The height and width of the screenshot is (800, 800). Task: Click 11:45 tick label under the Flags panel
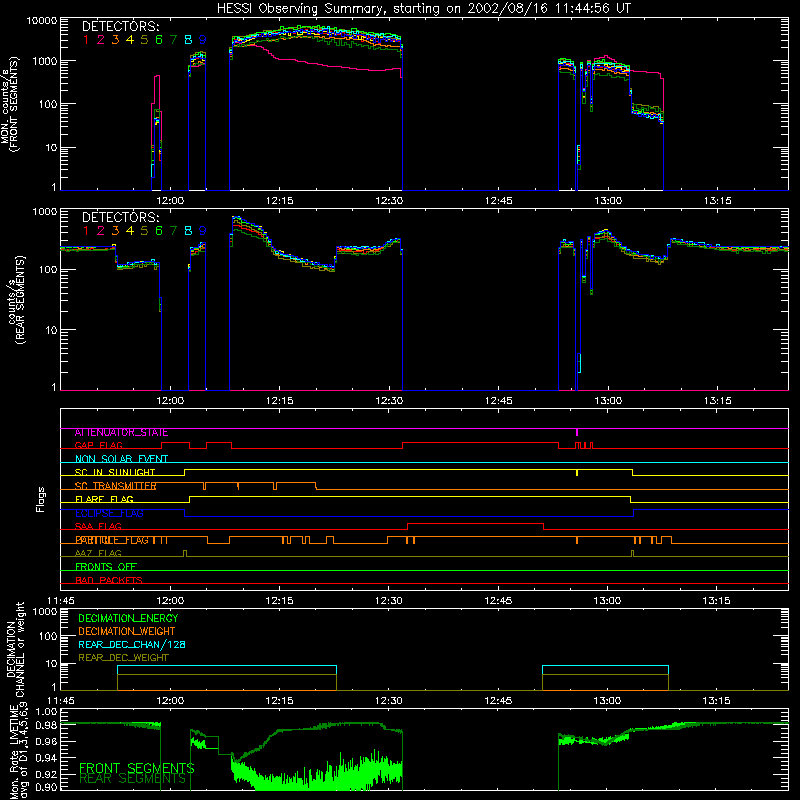tap(60, 601)
